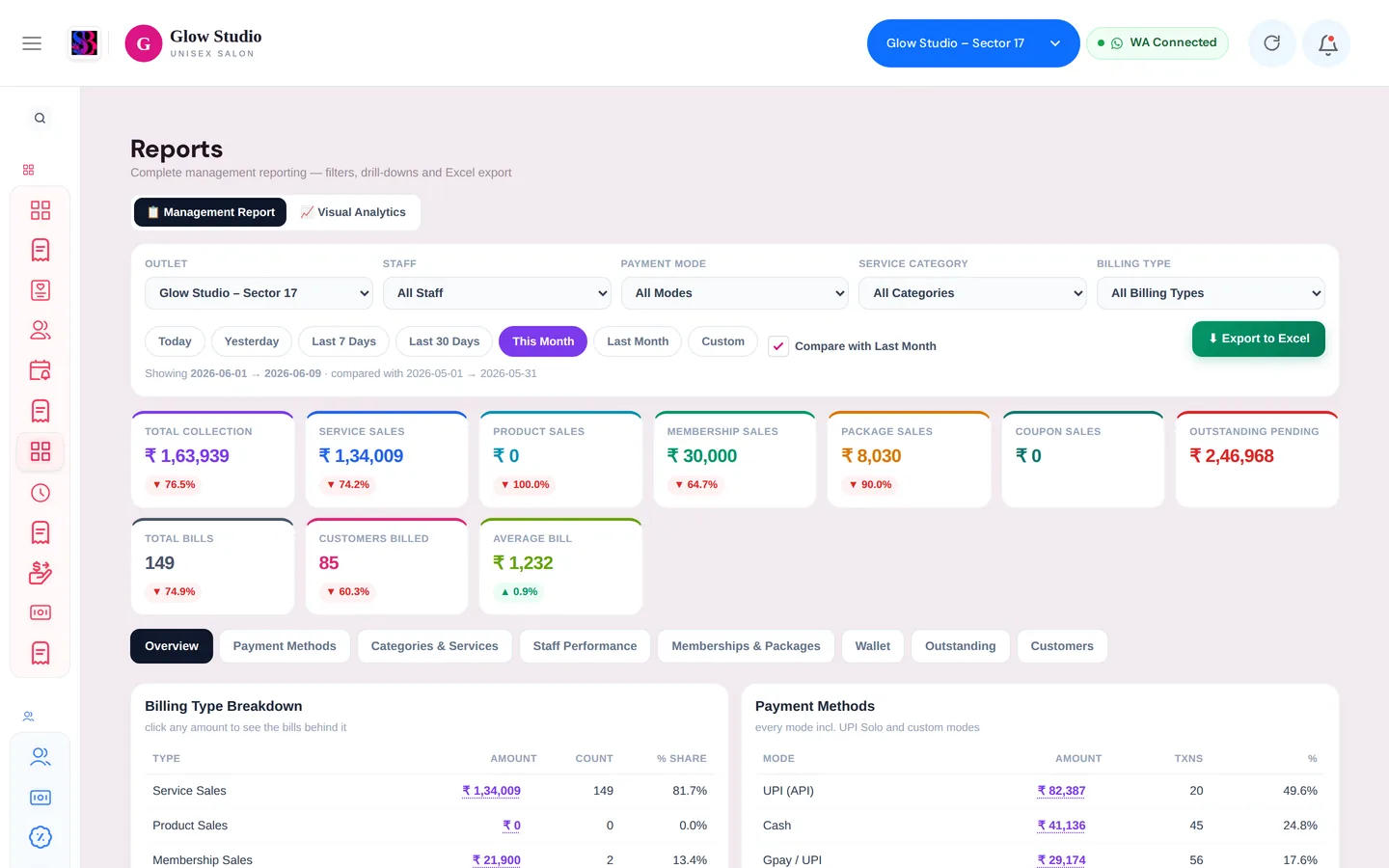Image resolution: width=1389 pixels, height=868 pixels.
Task: Switch to the Visual Analytics tab
Action: pos(353,212)
